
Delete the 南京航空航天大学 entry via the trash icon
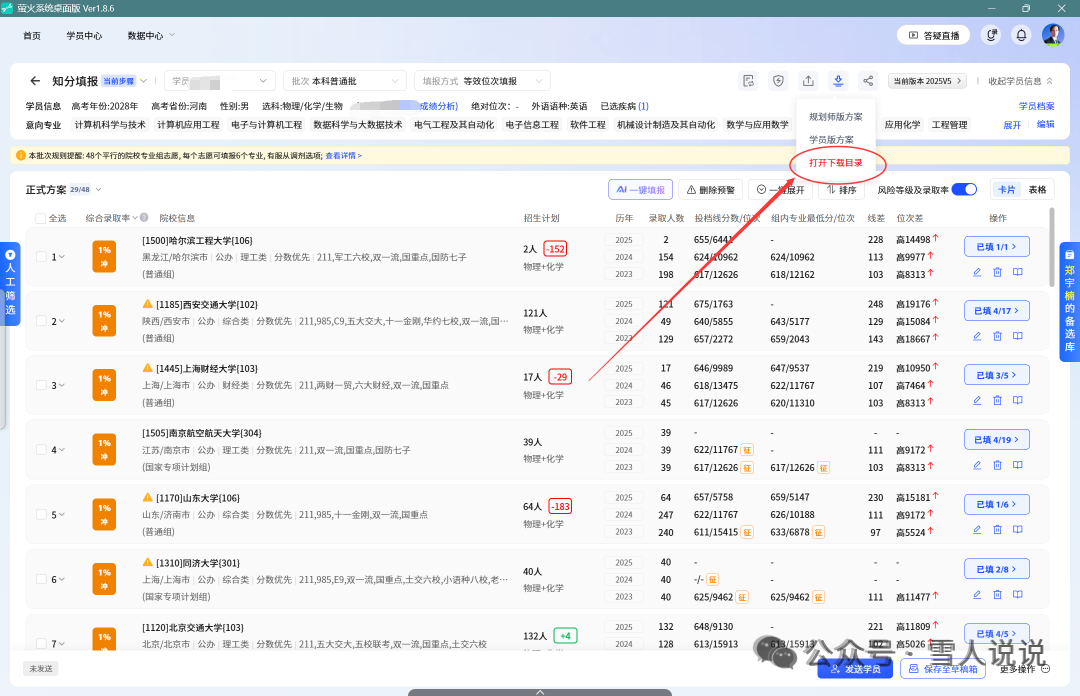997,465
